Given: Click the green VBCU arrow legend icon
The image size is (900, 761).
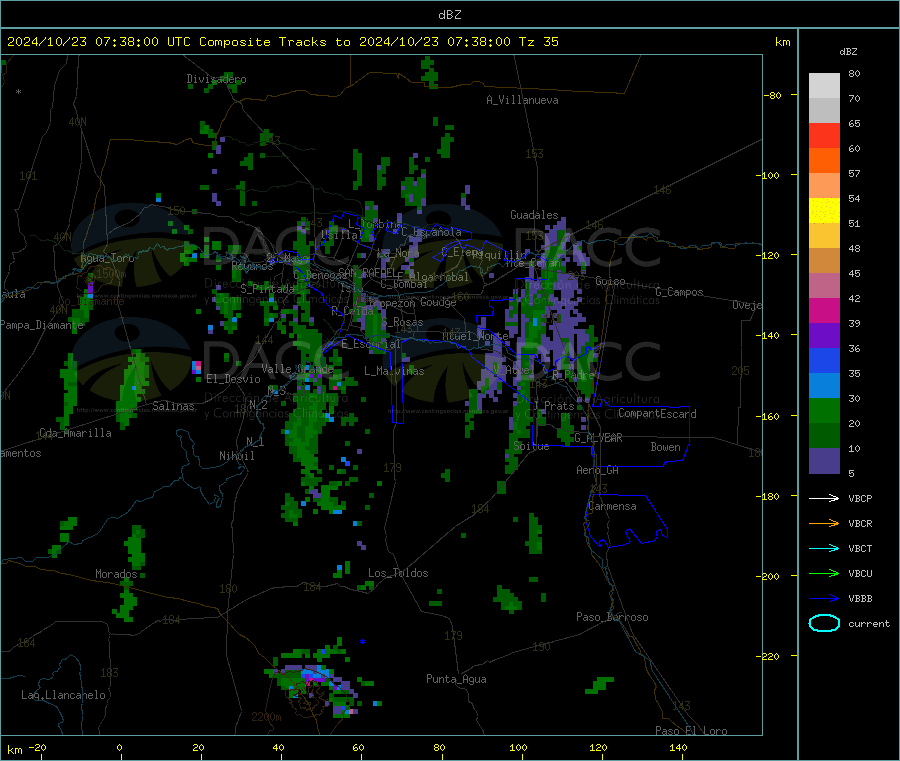Looking at the screenshot, I should pos(824,573).
